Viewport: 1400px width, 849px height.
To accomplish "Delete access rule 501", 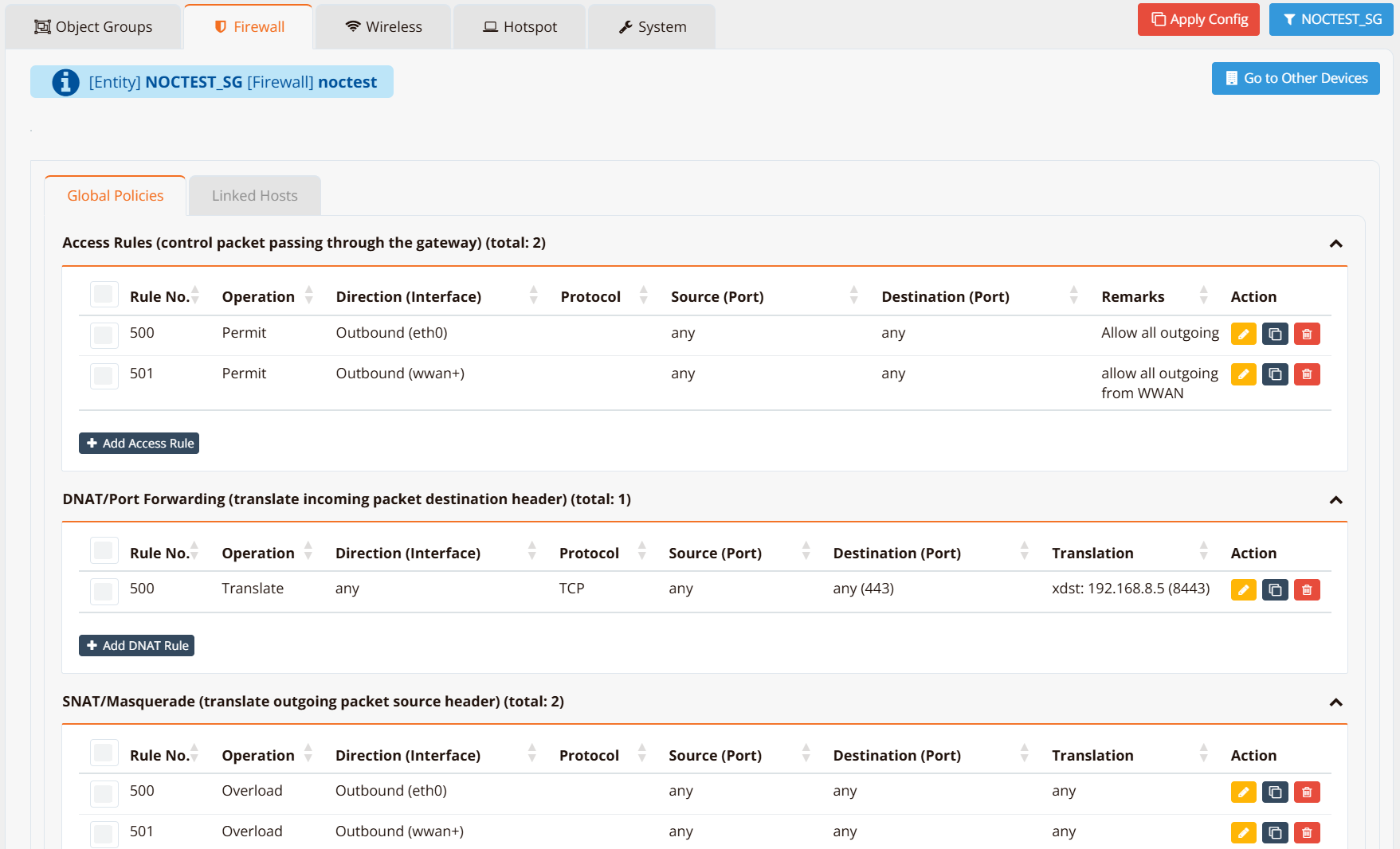I will click(x=1307, y=374).
